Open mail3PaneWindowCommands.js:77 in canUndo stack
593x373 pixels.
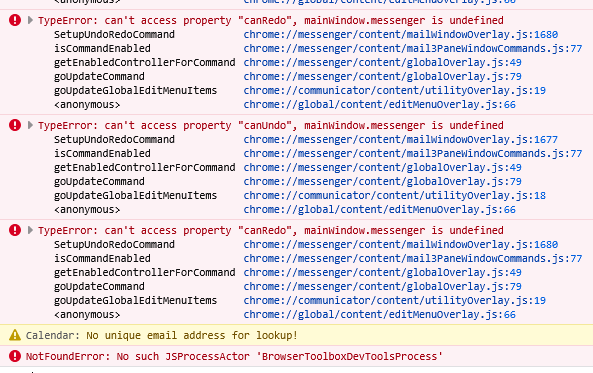[413, 154]
